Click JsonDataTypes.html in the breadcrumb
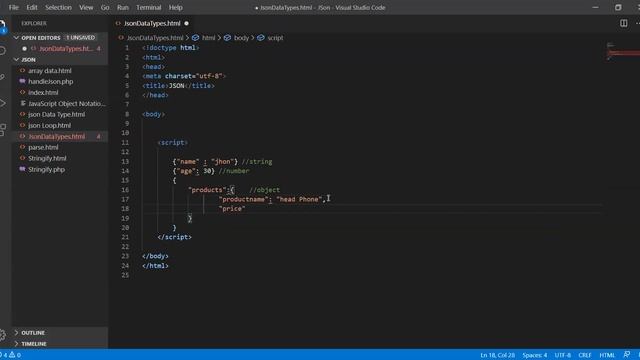This screenshot has height=360, width=640. pos(155,38)
